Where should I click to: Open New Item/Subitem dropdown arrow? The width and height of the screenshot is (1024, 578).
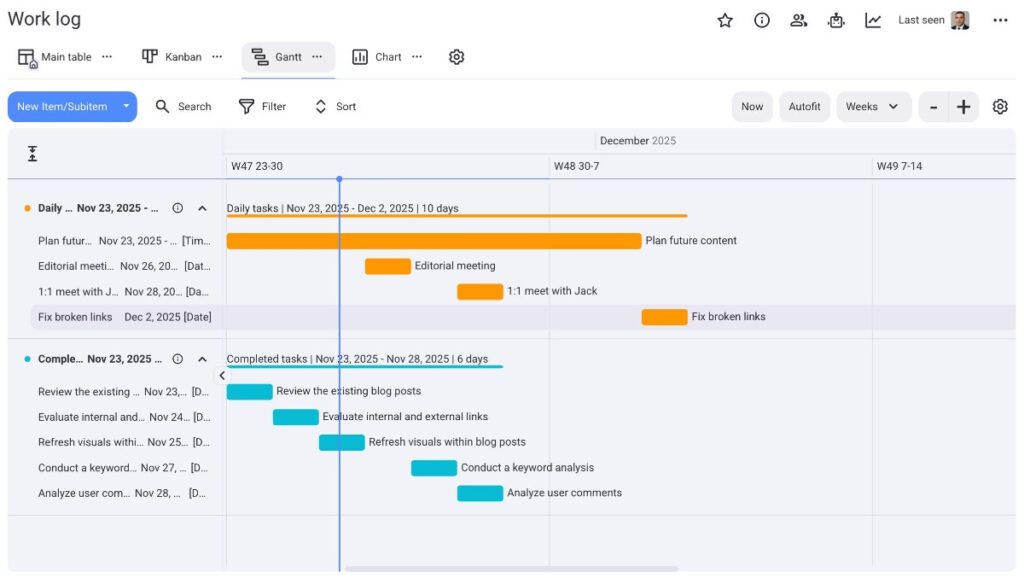point(126,107)
